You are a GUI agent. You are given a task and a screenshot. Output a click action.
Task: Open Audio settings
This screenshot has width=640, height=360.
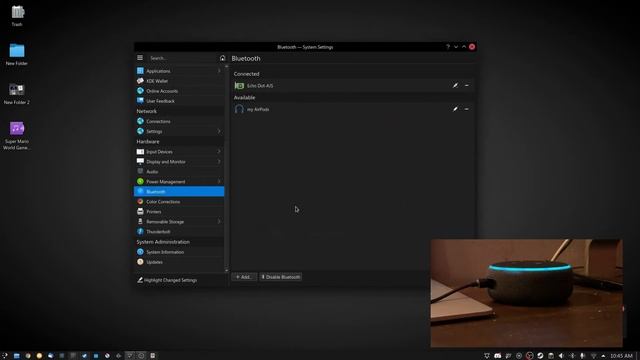pyautogui.click(x=179, y=171)
